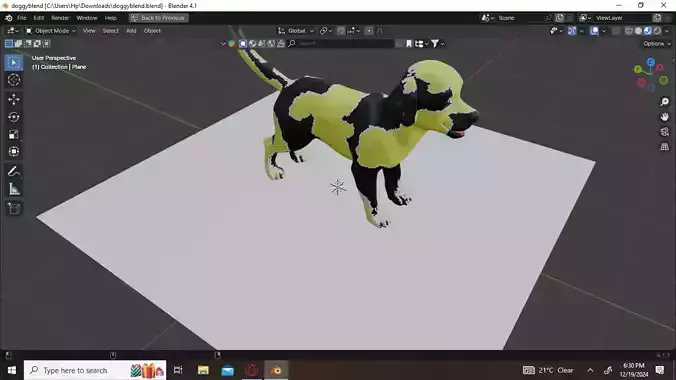
Task: Switch to wireframe shading mode
Action: [x=629, y=31]
